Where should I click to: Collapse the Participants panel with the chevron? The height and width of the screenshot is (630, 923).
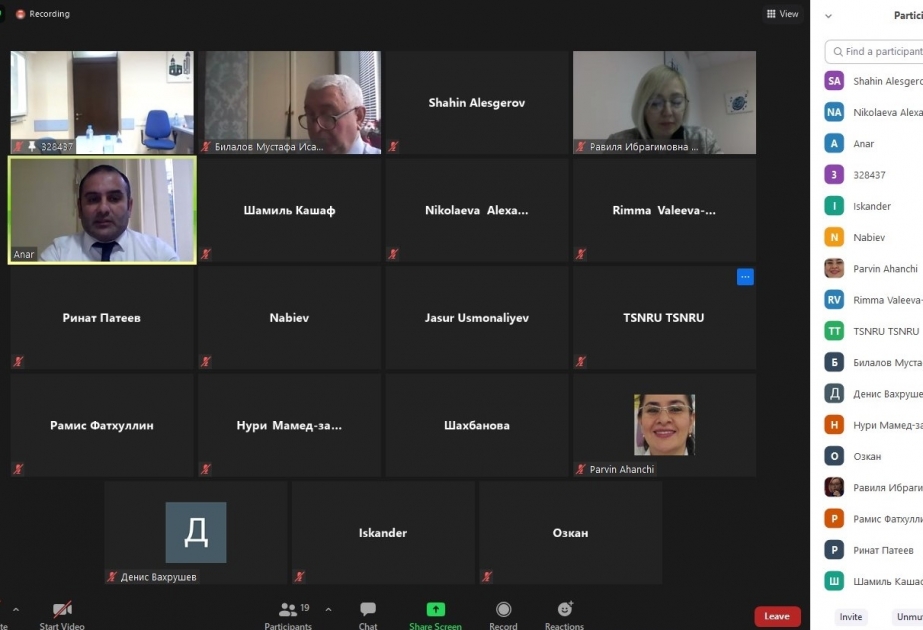click(828, 16)
